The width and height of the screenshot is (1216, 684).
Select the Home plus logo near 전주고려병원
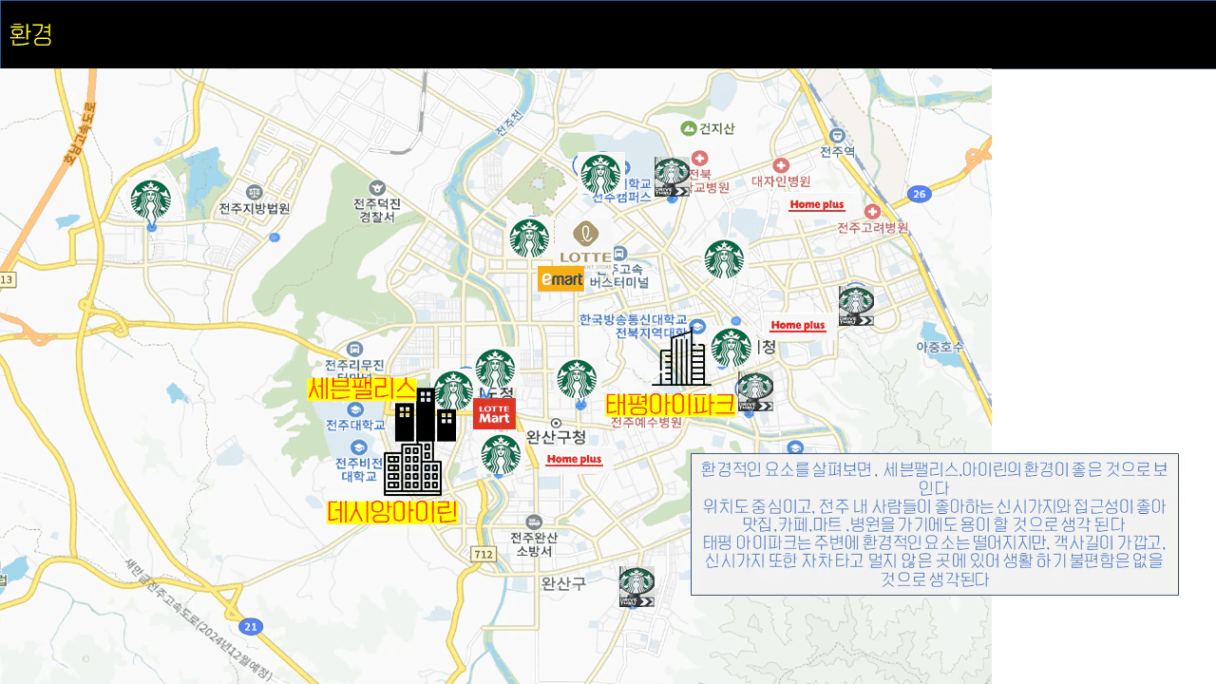click(817, 204)
